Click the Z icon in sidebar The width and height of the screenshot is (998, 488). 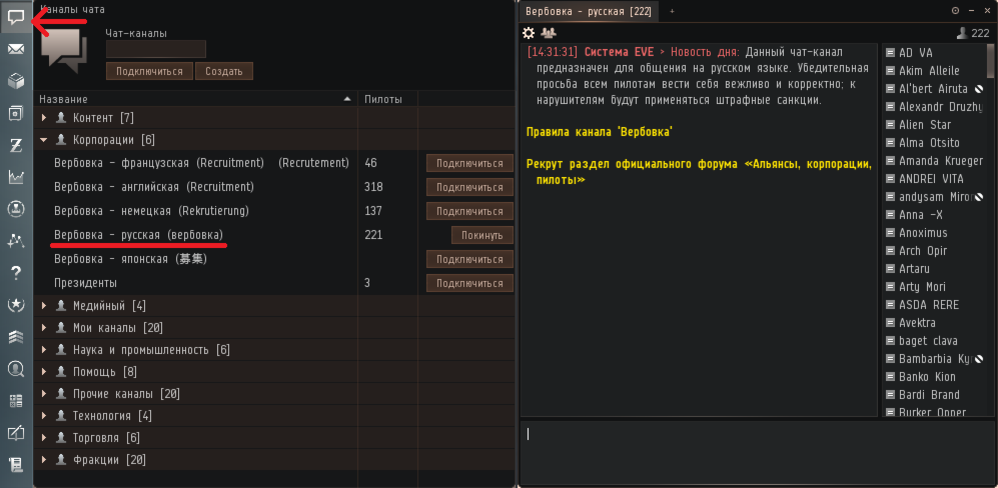(16, 145)
